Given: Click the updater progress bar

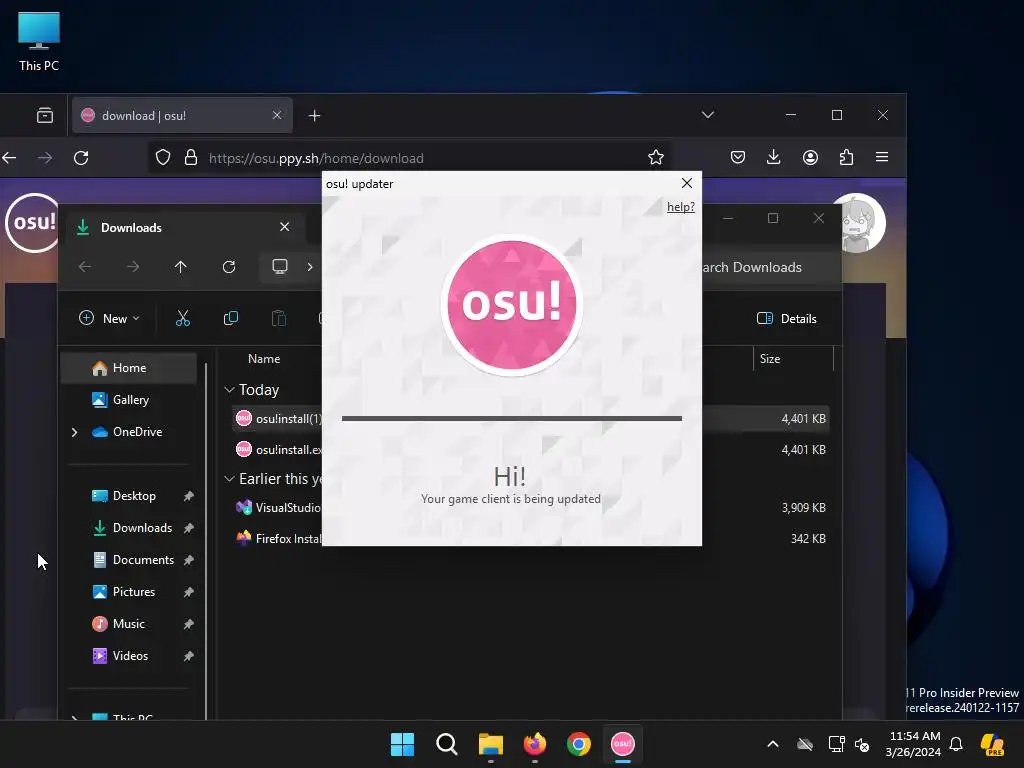Looking at the screenshot, I should pos(511,419).
